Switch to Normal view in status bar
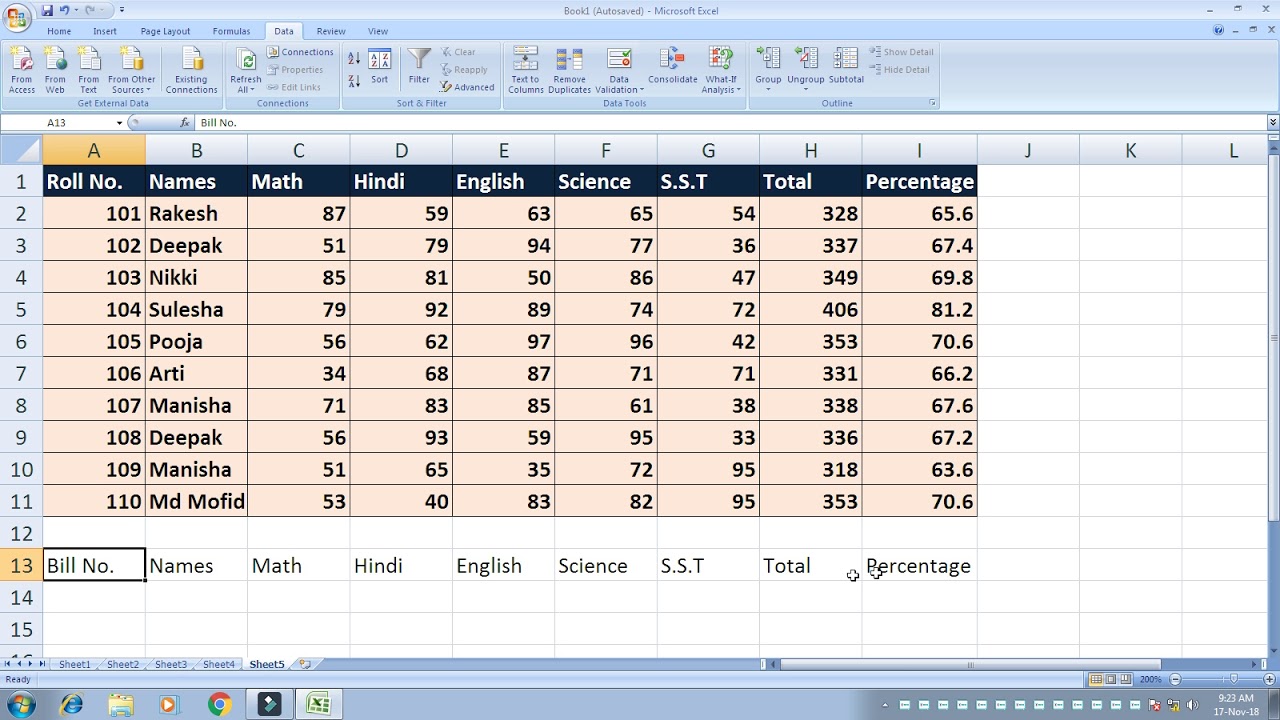This screenshot has width=1280, height=720. click(1096, 680)
